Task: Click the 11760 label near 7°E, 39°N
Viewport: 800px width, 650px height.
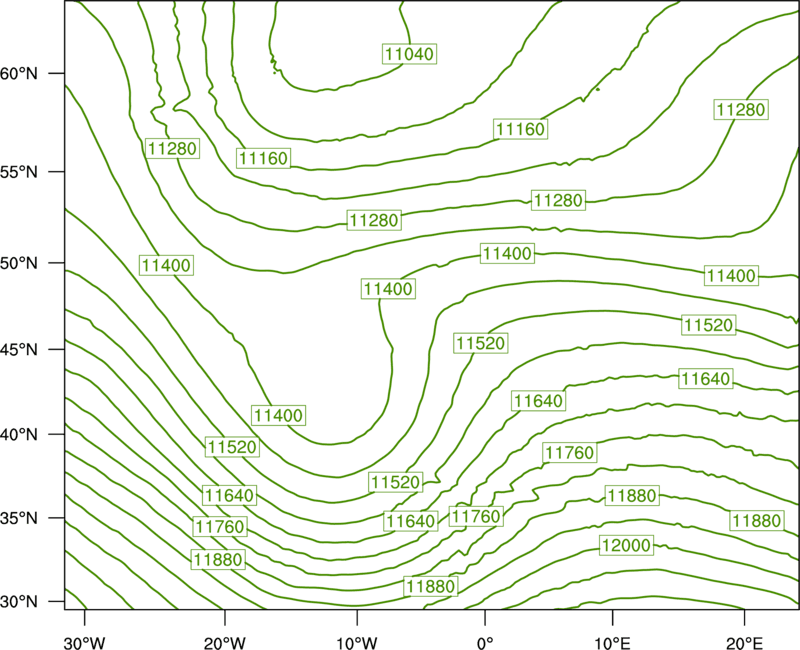Action: (x=569, y=452)
